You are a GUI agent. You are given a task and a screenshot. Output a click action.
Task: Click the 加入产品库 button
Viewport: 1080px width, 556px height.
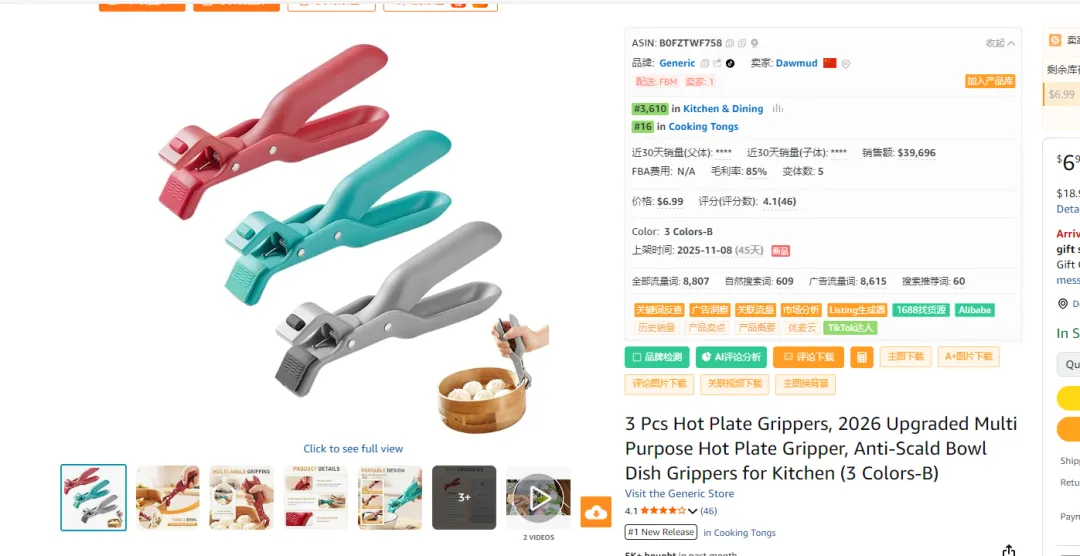click(x=990, y=81)
